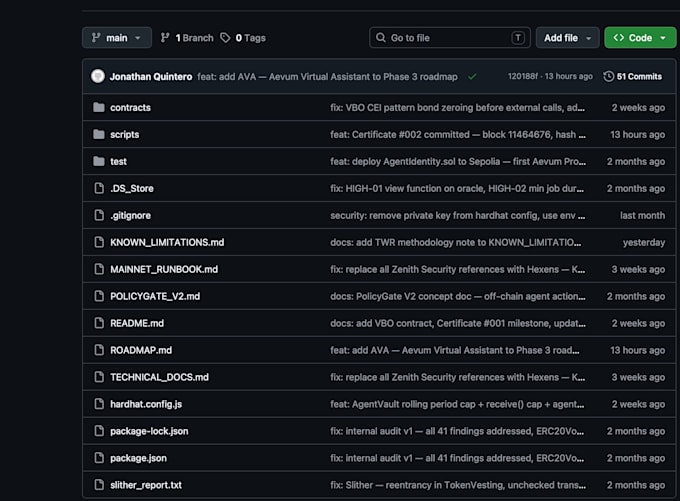Open package.json file
The height and width of the screenshot is (501, 680).
[x=138, y=458]
